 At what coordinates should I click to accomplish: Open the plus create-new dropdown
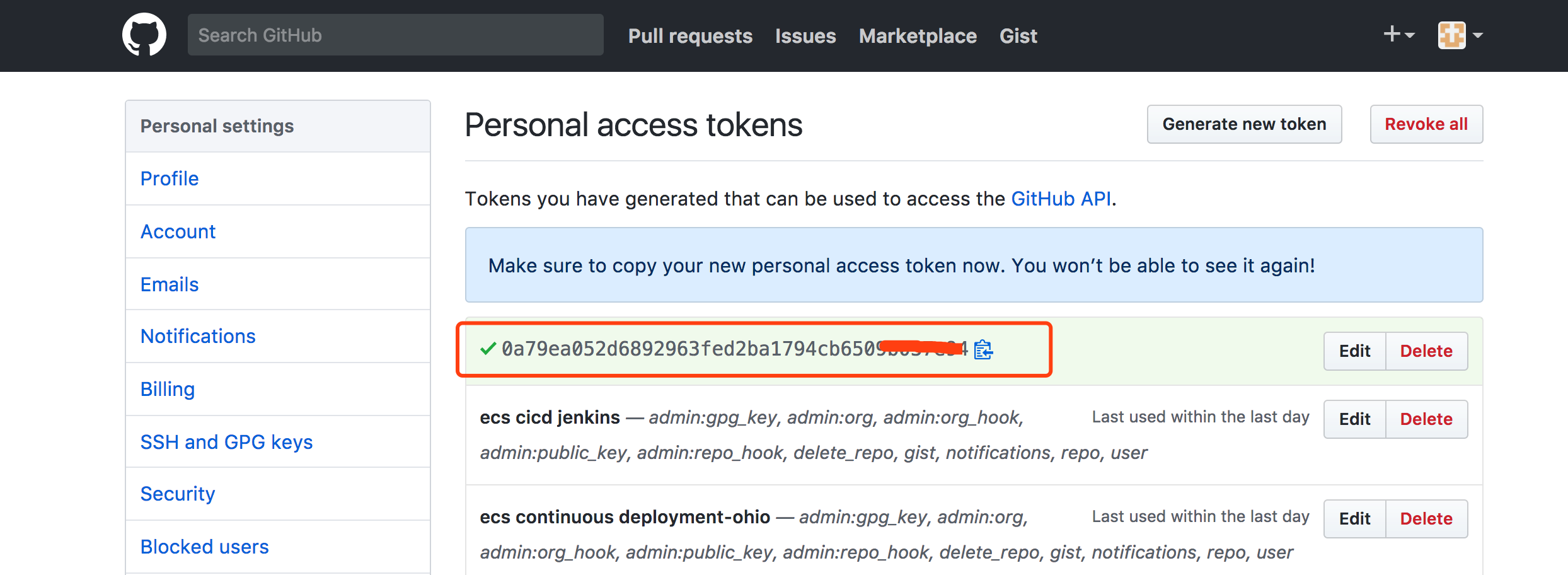tap(1398, 35)
